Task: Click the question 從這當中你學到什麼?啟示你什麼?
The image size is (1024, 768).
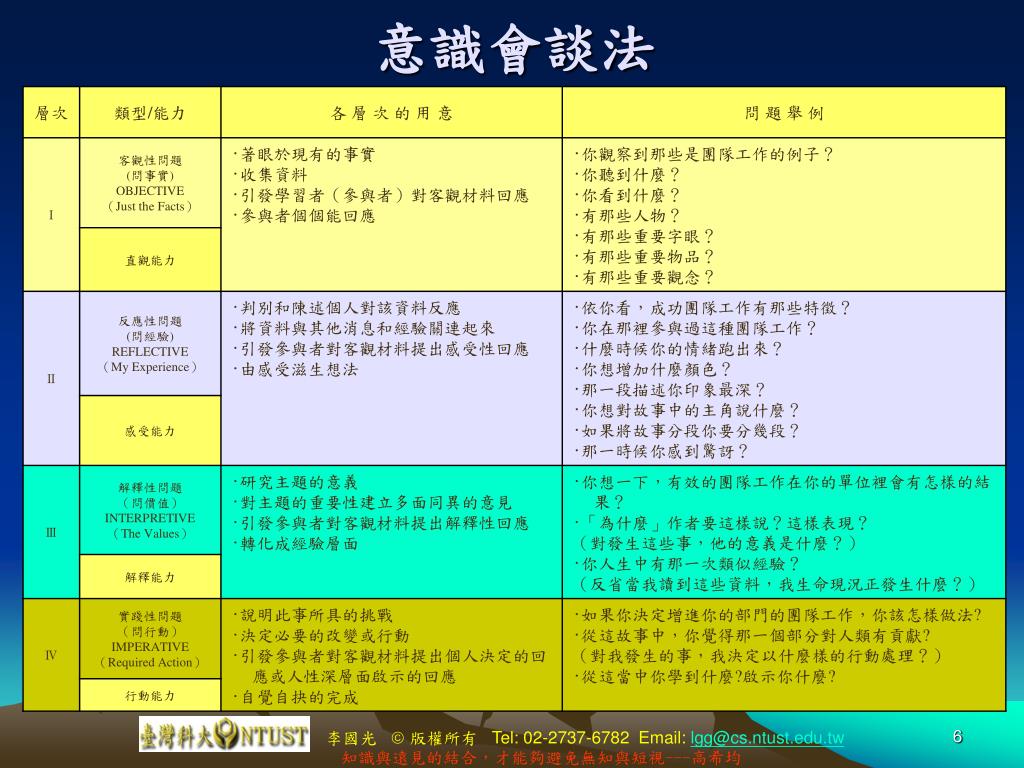Action: [705, 677]
